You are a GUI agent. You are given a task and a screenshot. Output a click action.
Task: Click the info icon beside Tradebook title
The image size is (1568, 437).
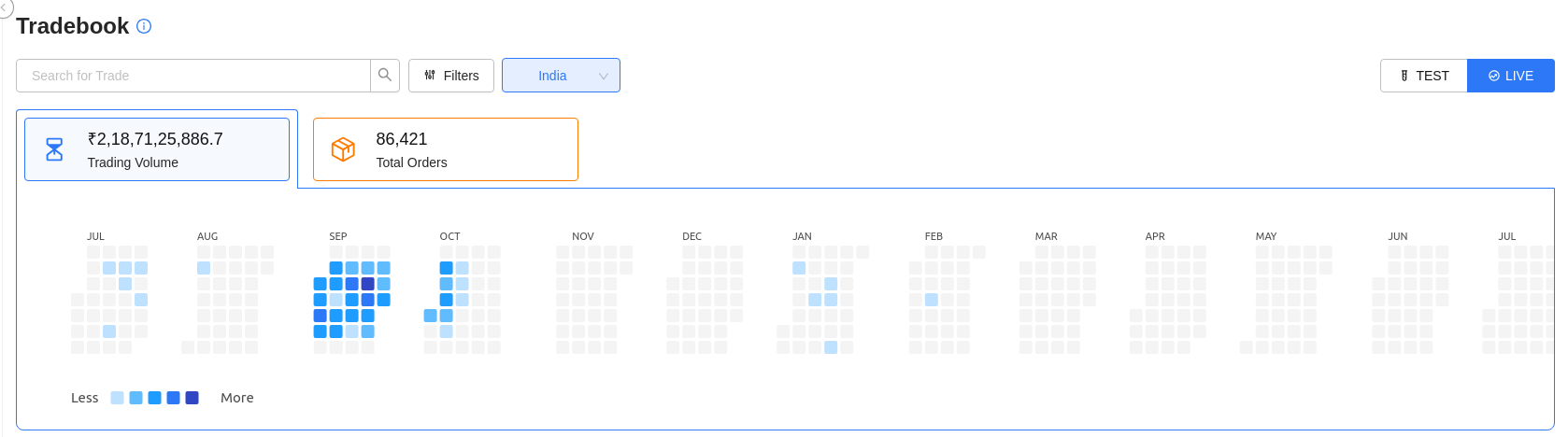tap(144, 26)
